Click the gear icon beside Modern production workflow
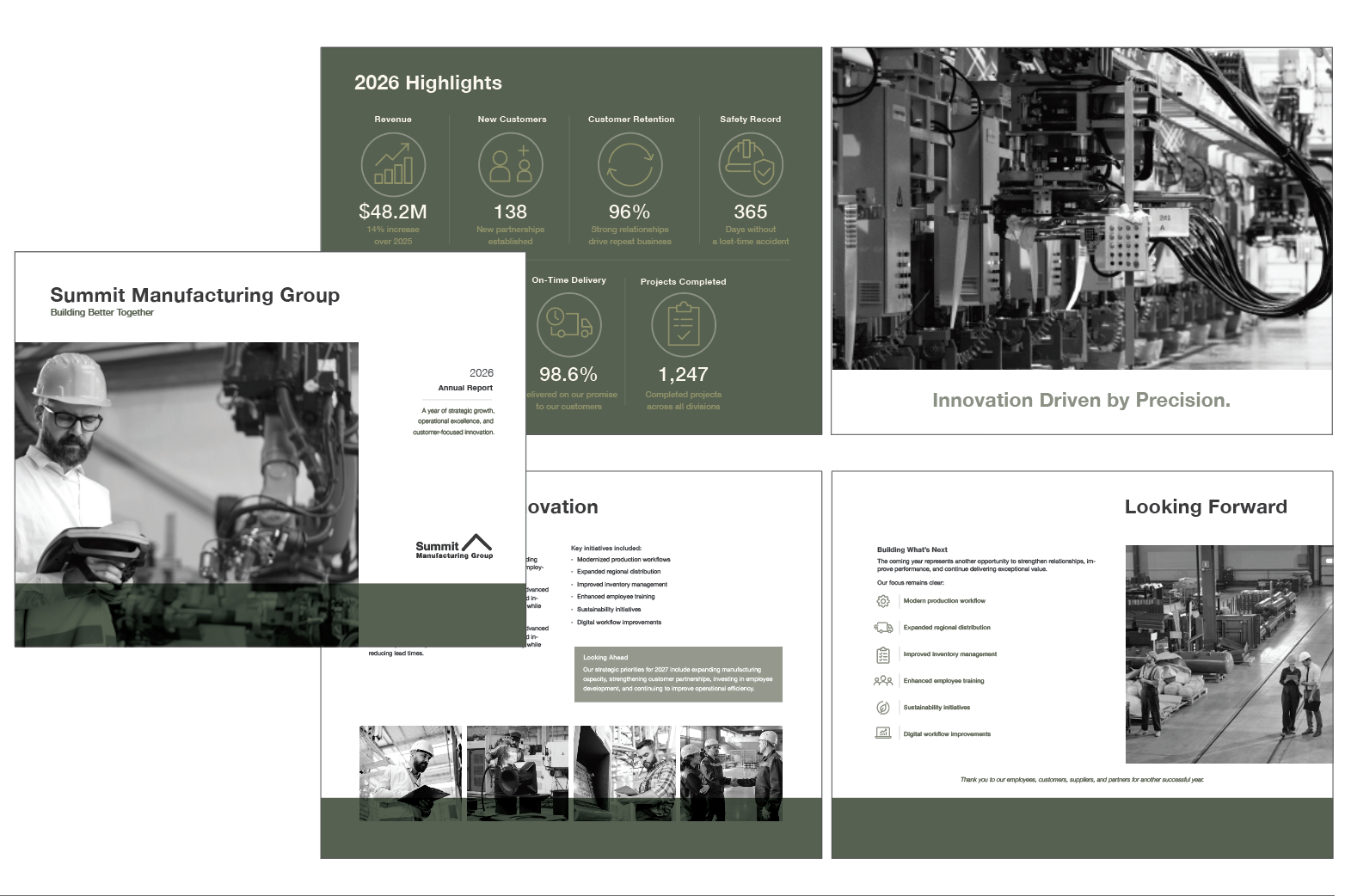 pyautogui.click(x=883, y=601)
